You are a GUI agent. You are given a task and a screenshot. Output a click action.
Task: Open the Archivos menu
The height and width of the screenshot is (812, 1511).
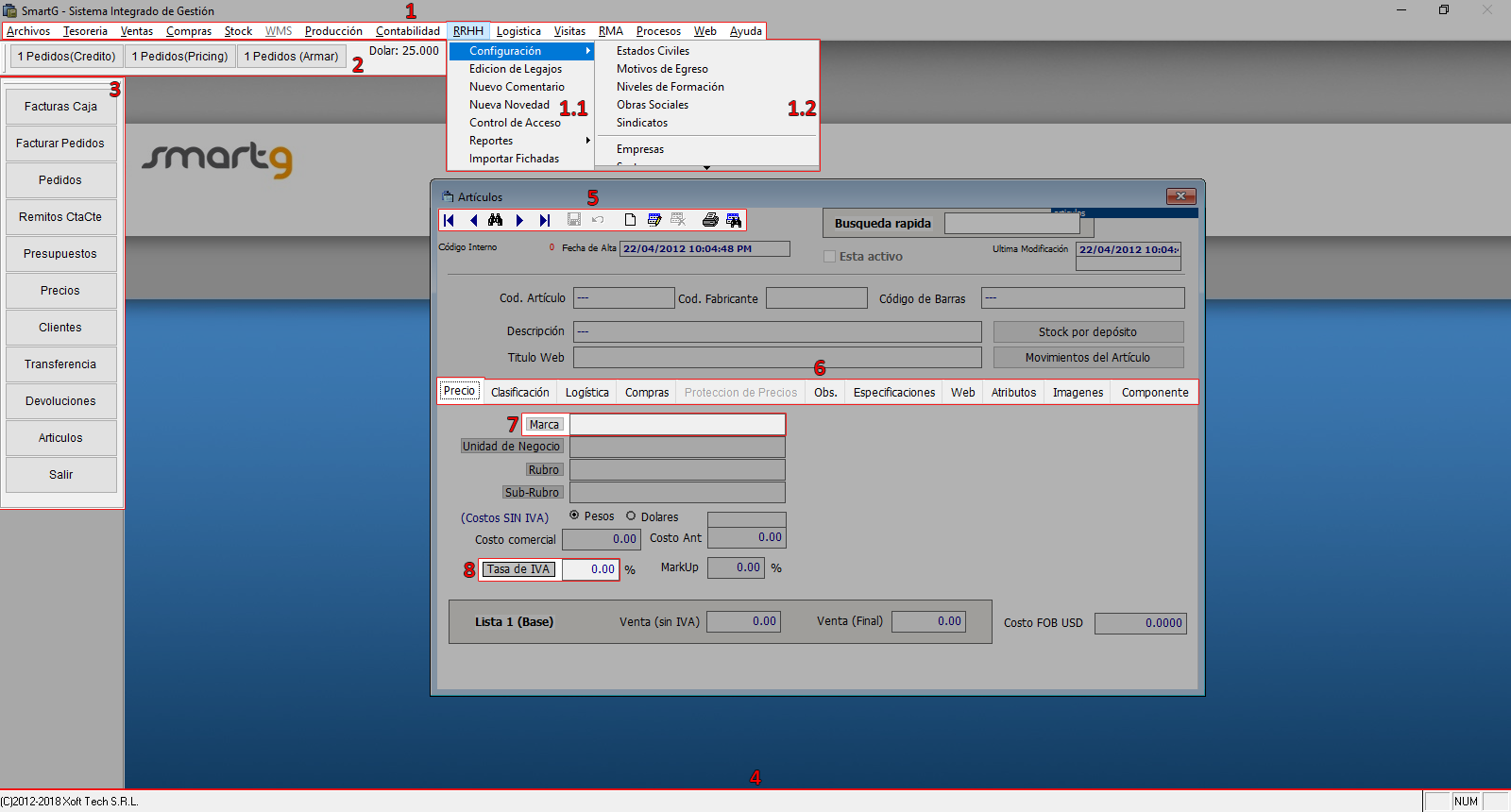click(28, 31)
